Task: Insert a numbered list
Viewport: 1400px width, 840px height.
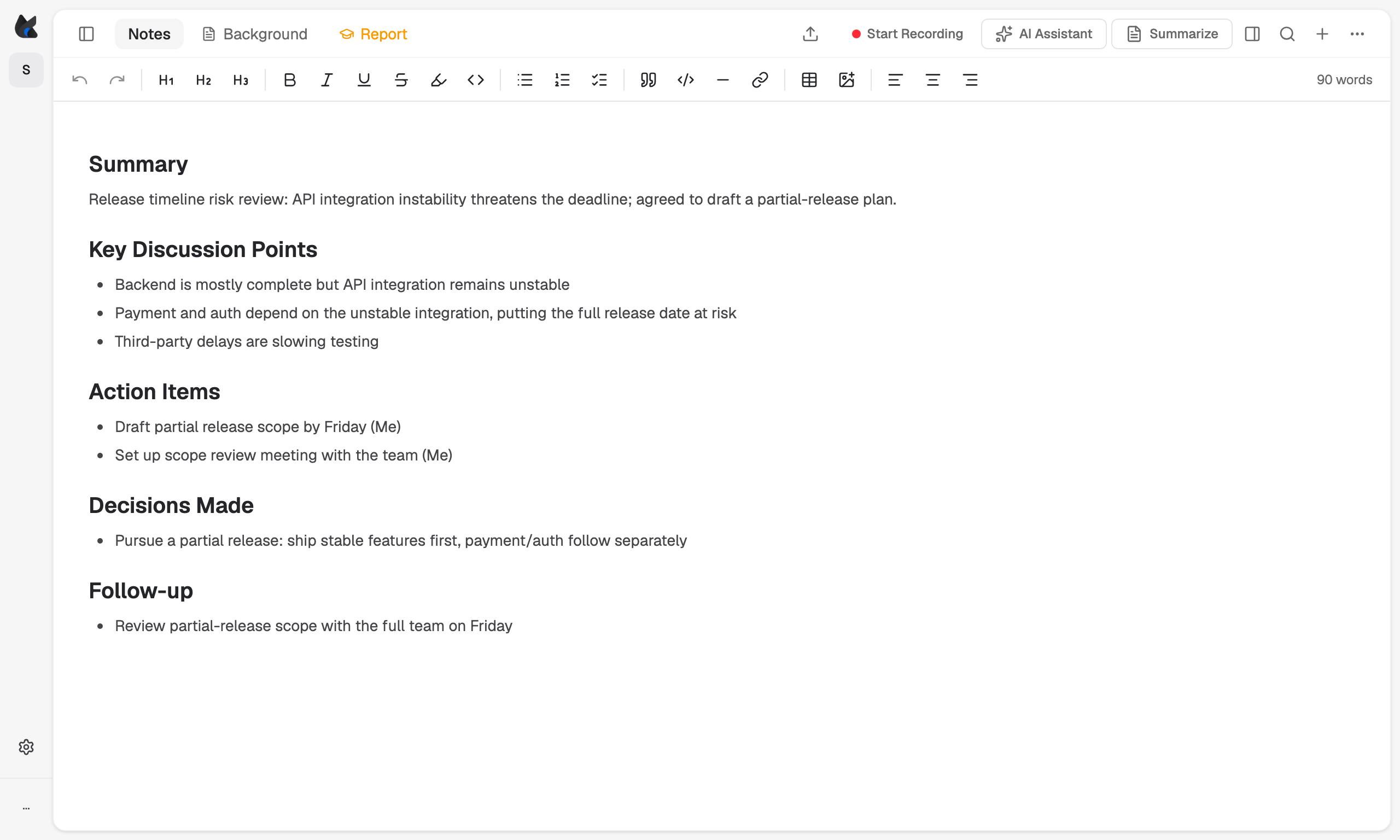Action: pyautogui.click(x=562, y=80)
